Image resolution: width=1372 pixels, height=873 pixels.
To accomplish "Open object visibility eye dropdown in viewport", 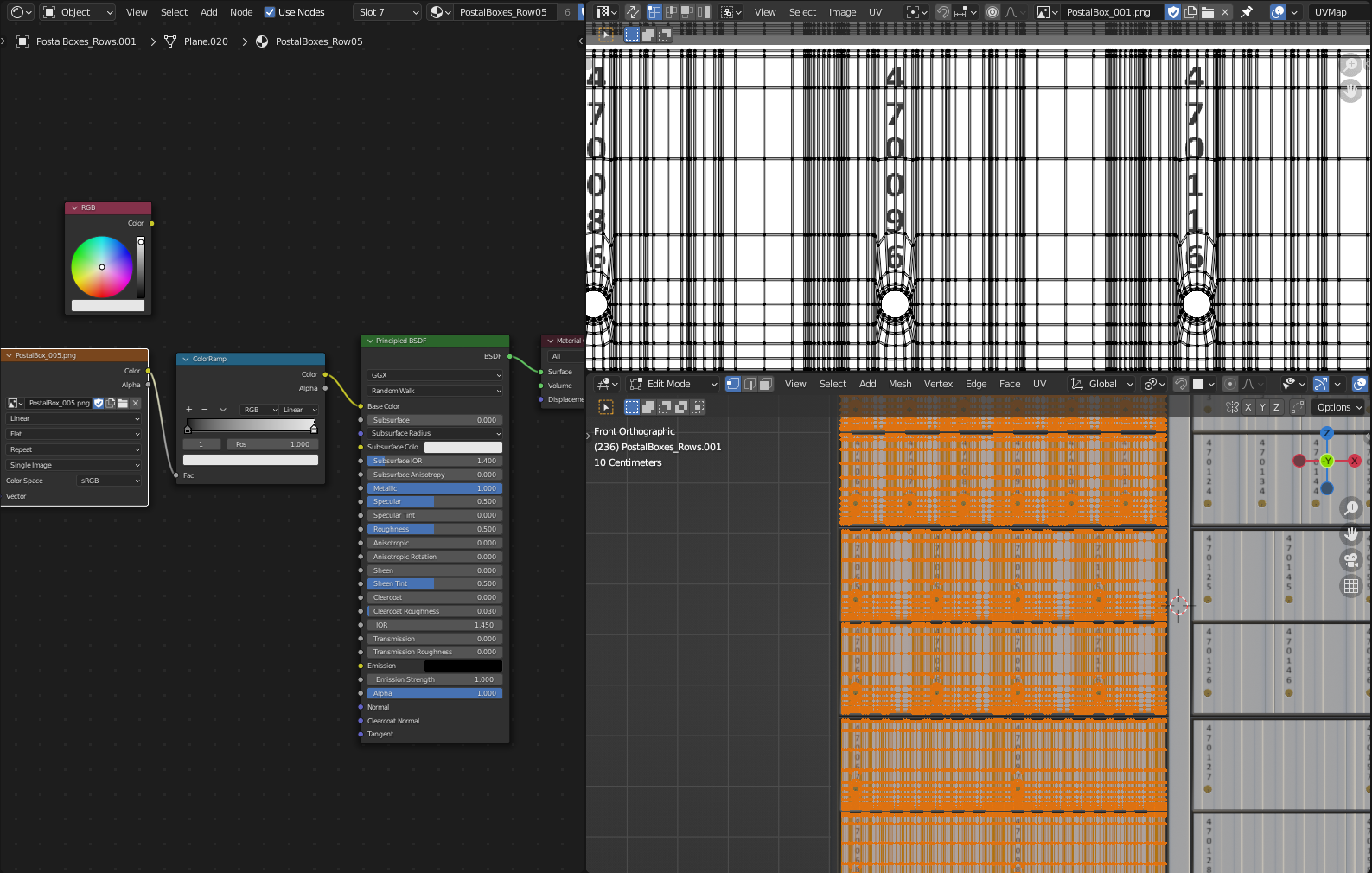I will [1294, 384].
